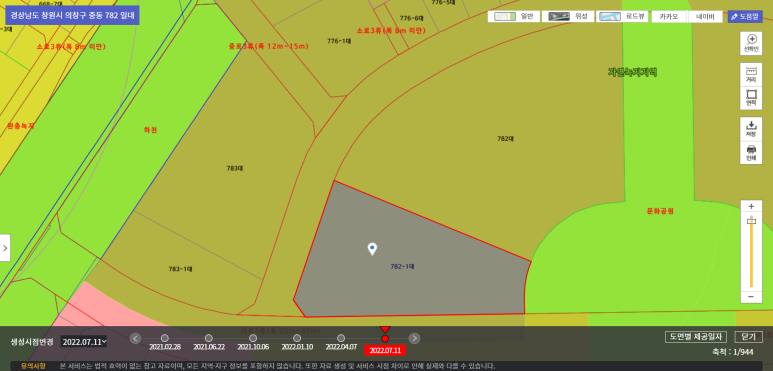Click the 축척 : 1/944 scale text
The image size is (773, 371).
733,352
